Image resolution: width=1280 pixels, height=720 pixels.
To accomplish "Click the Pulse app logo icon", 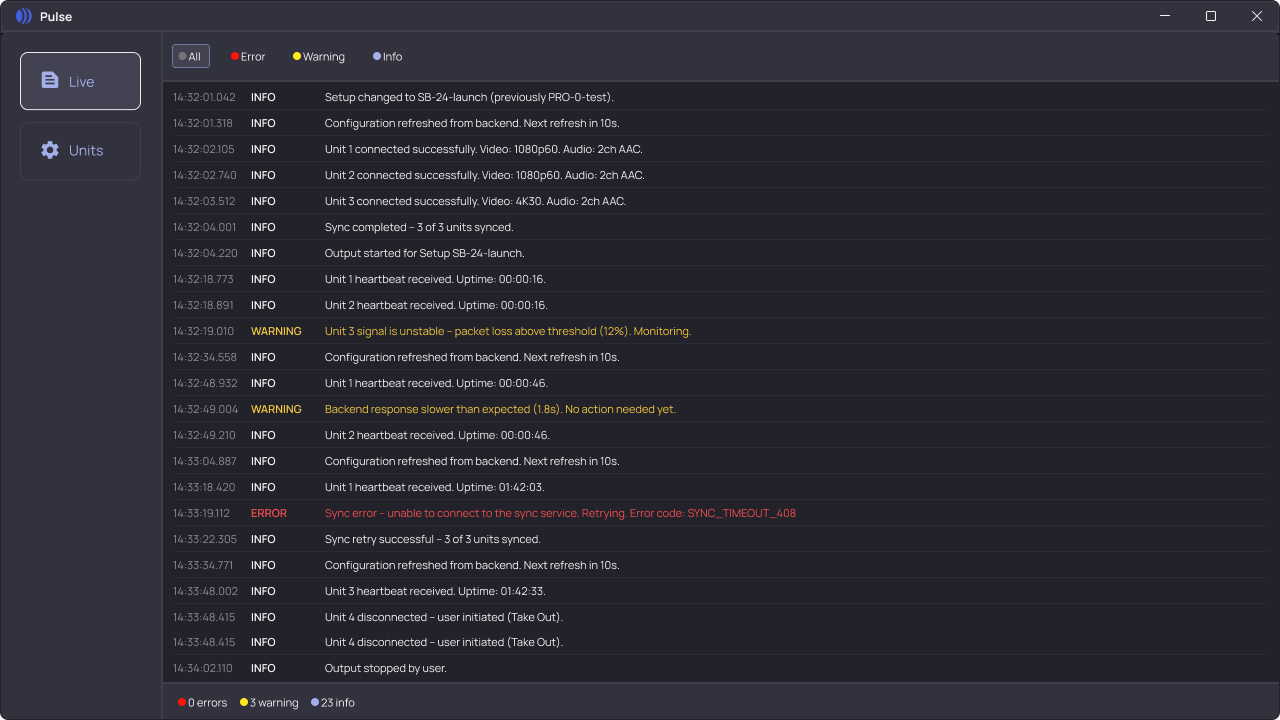I will point(24,16).
